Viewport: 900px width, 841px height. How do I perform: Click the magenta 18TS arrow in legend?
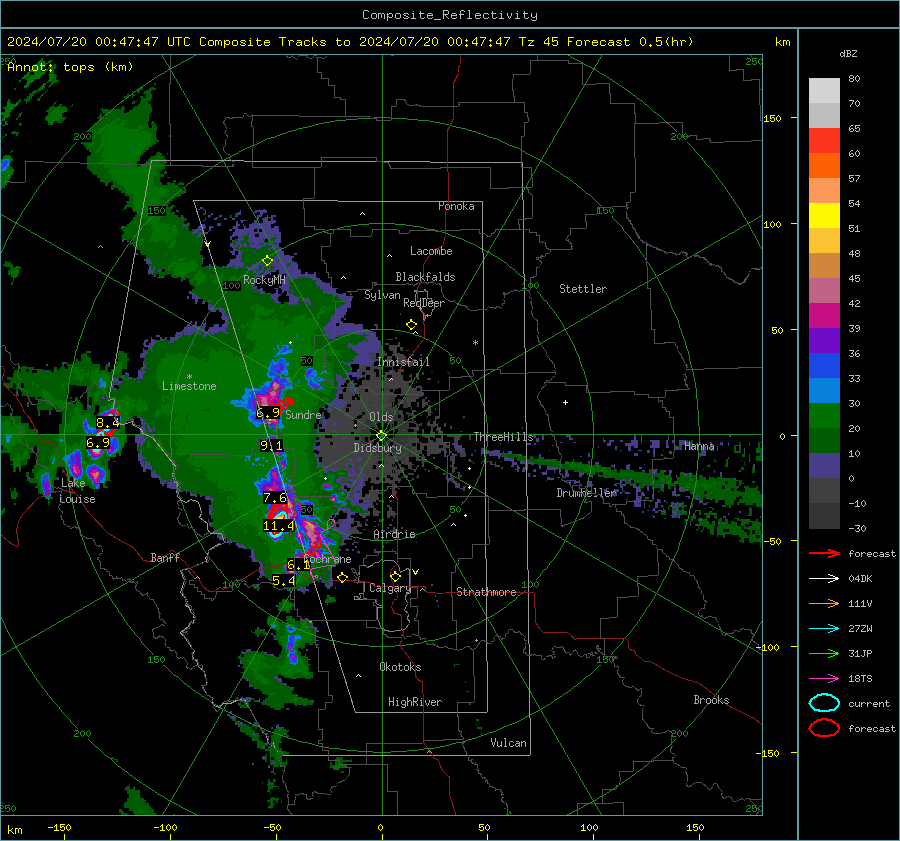tap(824, 679)
